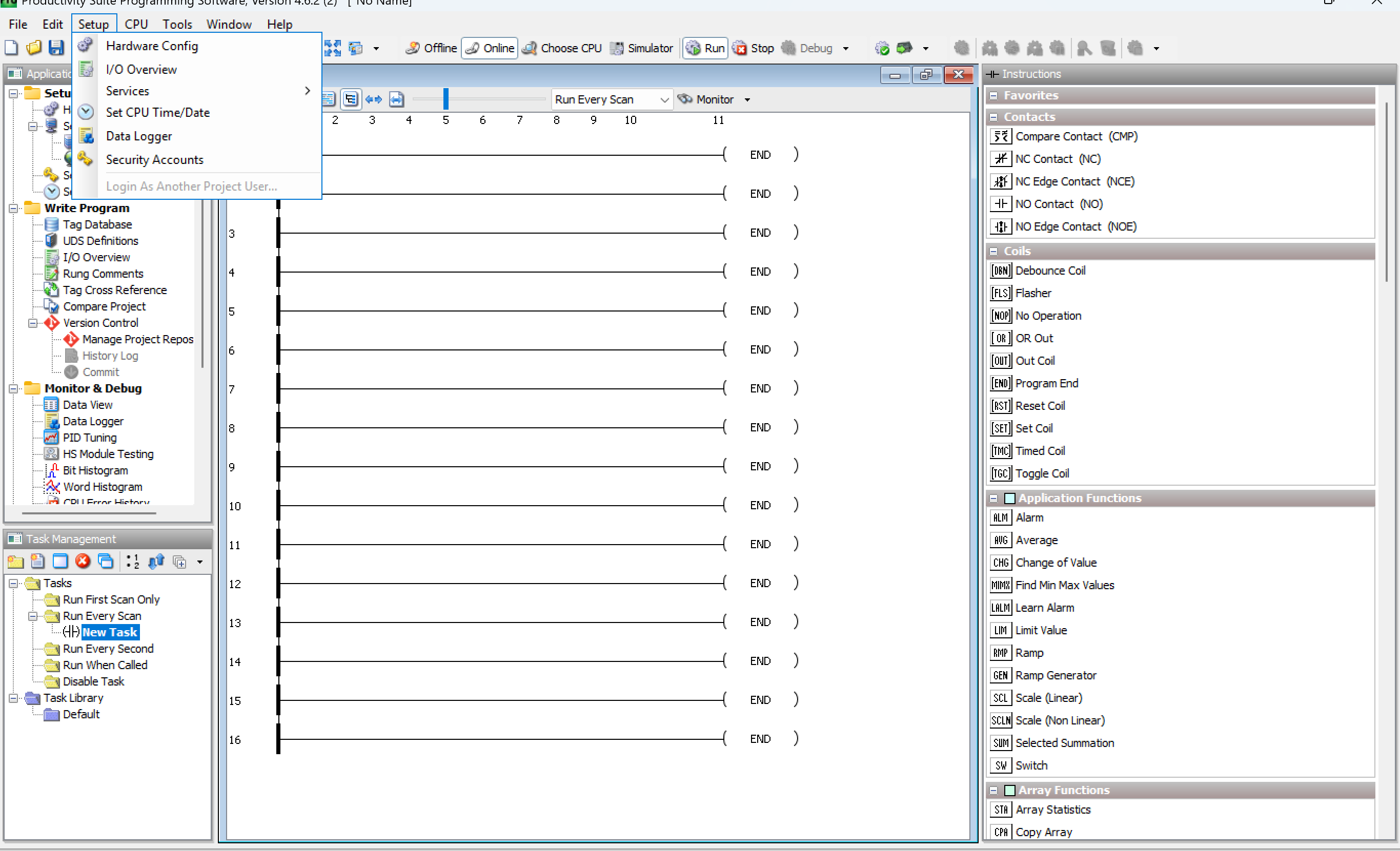Viewport: 1400px width, 851px height.
Task: Choose Security Accounts menu entry
Action: 197,159
